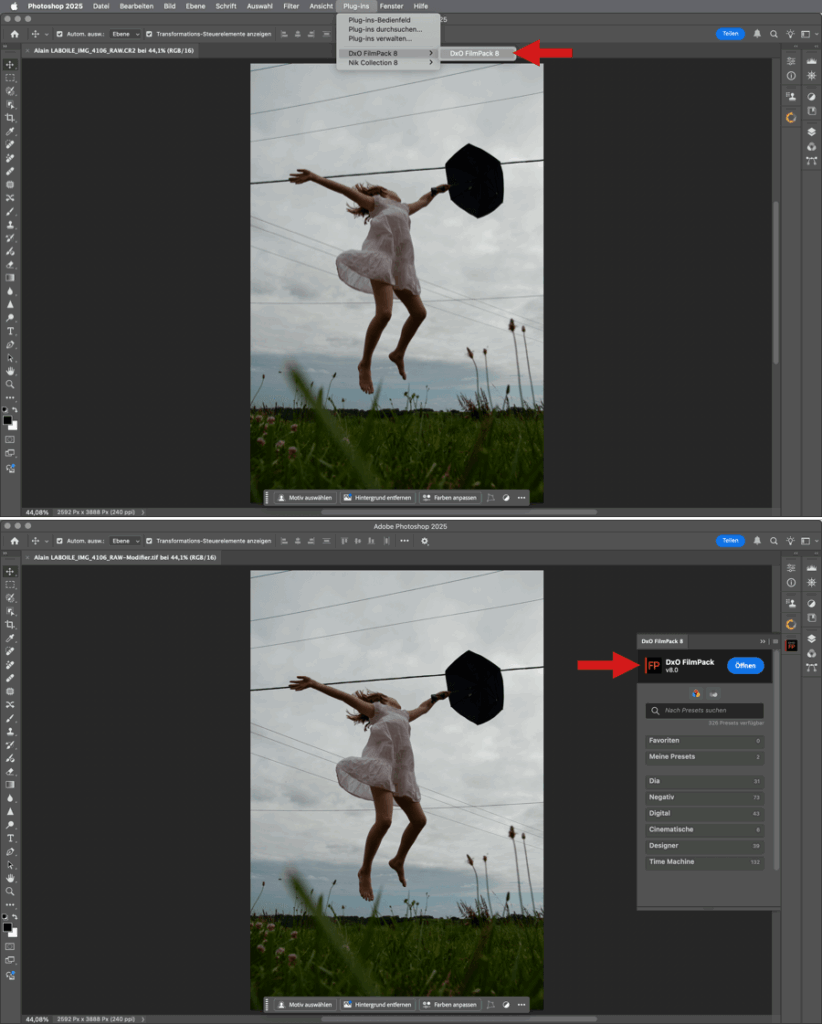Select the Hand tool in lower window toolbar
Viewport: 822px width, 1024px height.
10,877
